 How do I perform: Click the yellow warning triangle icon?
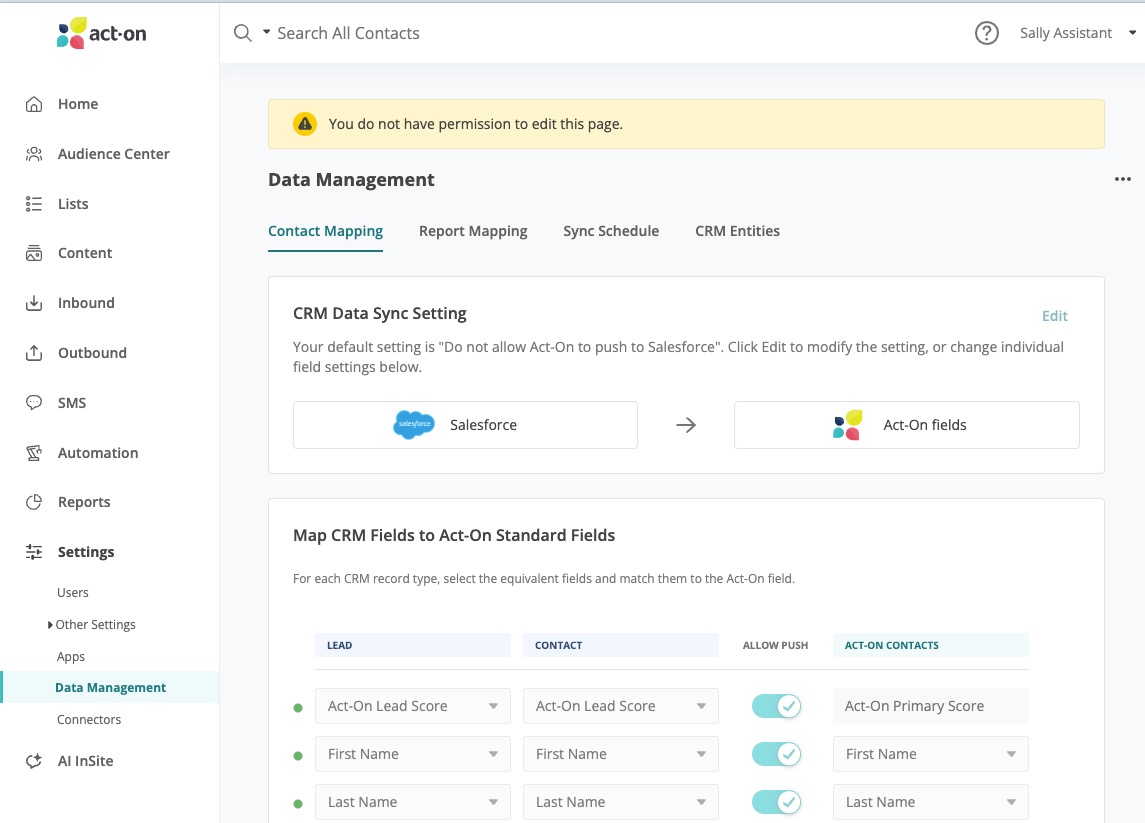point(305,124)
